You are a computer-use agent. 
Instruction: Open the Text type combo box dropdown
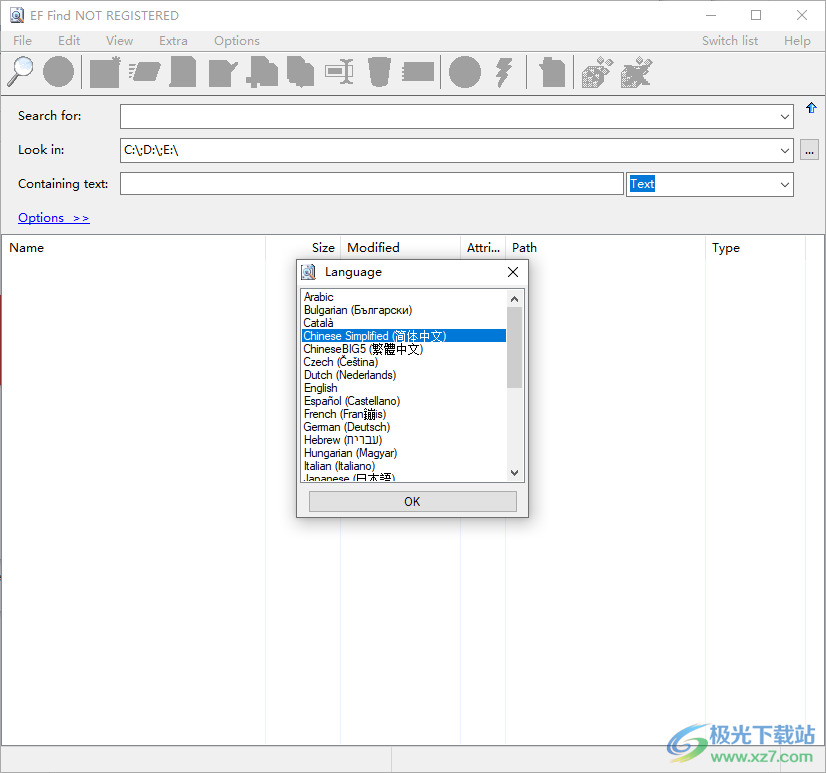[x=784, y=184]
